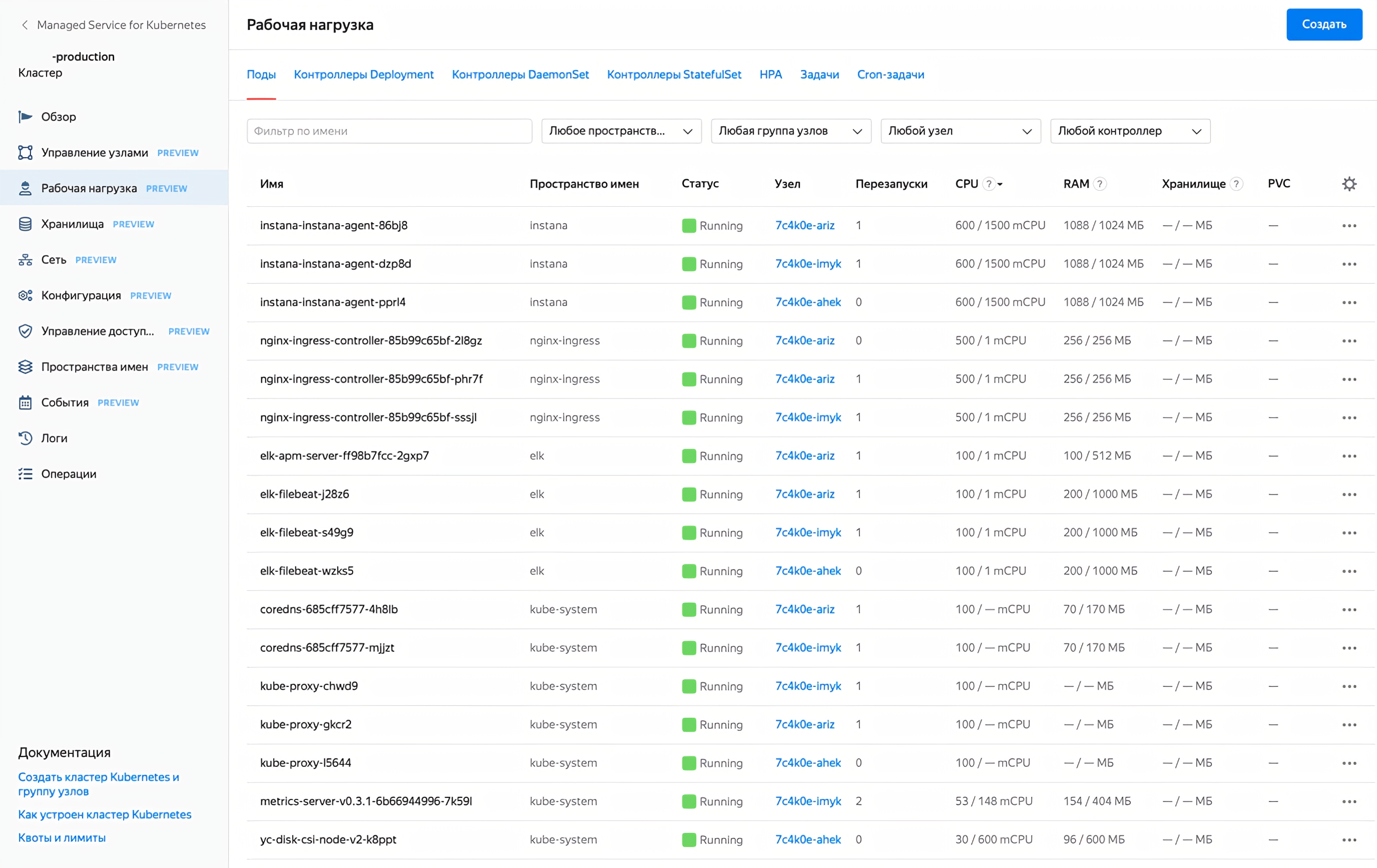Open node 7c4k0e-imyk for instana-instana-agent-dzp8d
Screen dimensions: 1377x868
pyautogui.click(x=808, y=264)
